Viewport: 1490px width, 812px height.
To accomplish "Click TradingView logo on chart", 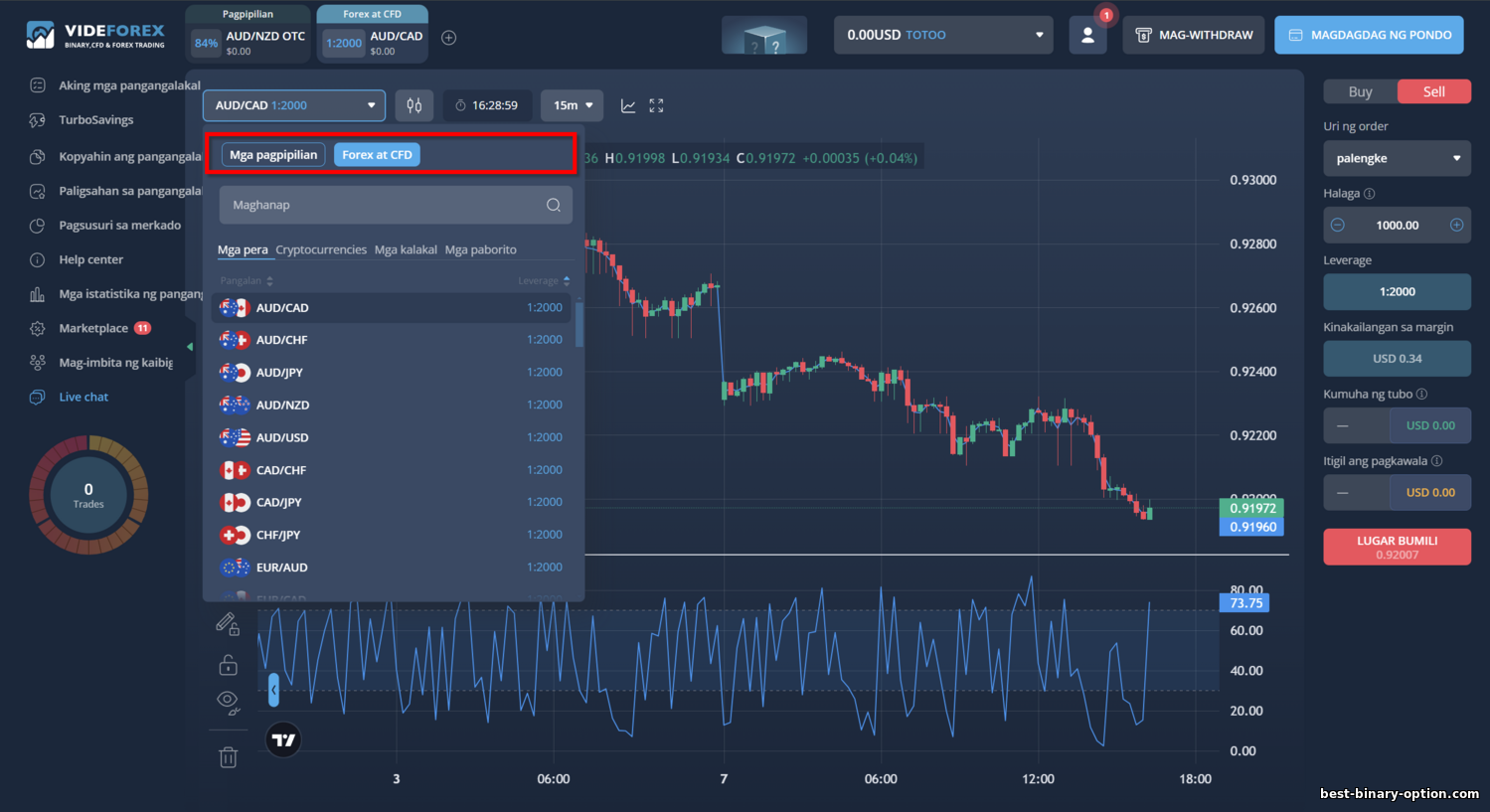I will [x=283, y=739].
